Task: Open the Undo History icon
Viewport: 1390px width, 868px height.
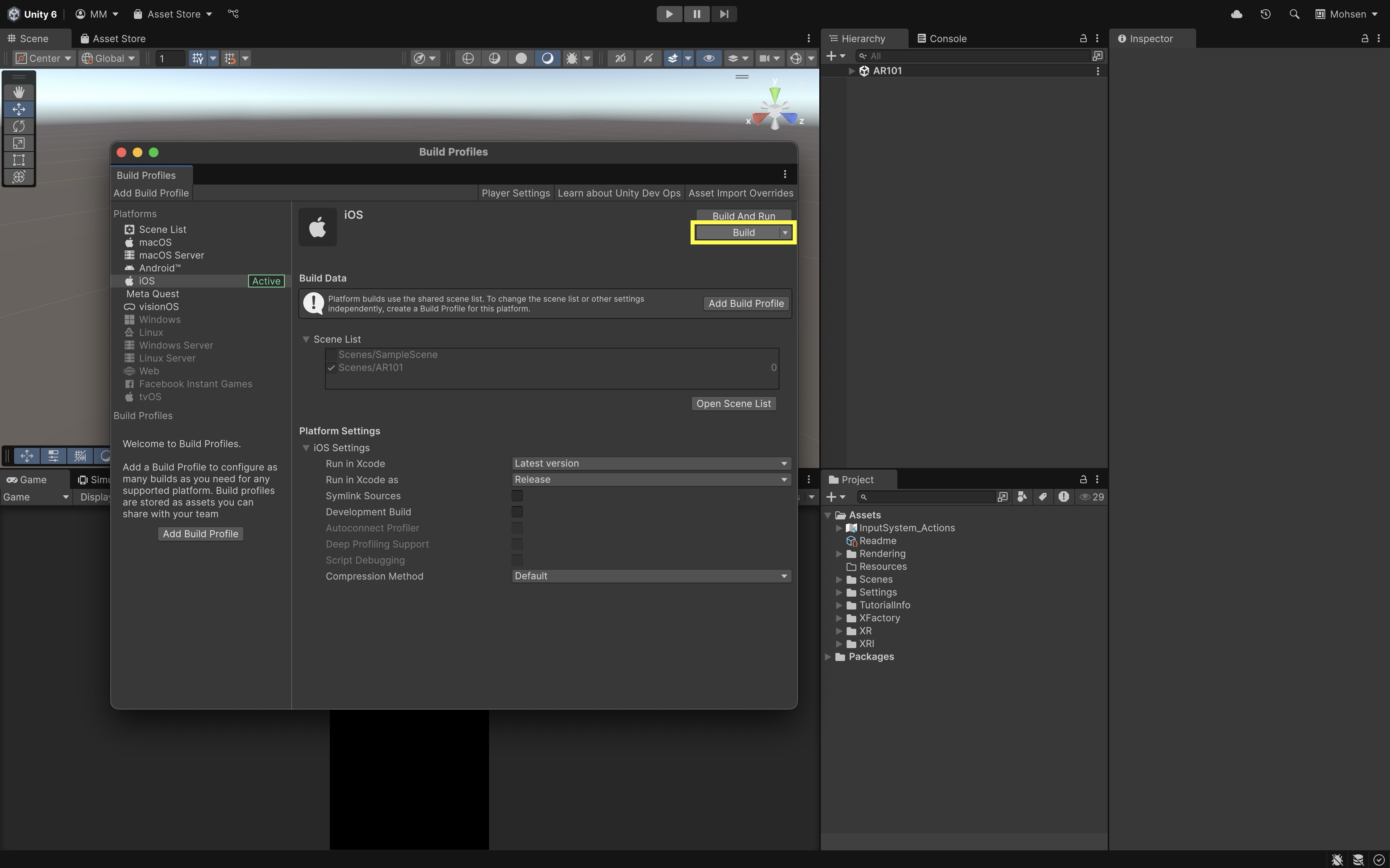Action: tap(1265, 14)
